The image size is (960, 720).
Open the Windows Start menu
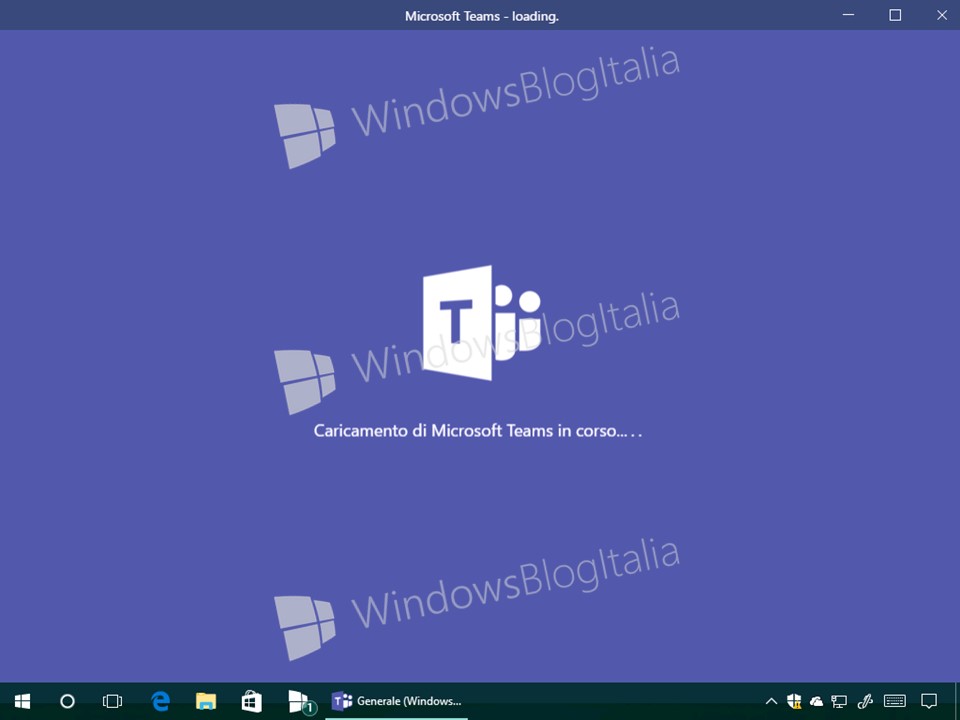tap(23, 701)
